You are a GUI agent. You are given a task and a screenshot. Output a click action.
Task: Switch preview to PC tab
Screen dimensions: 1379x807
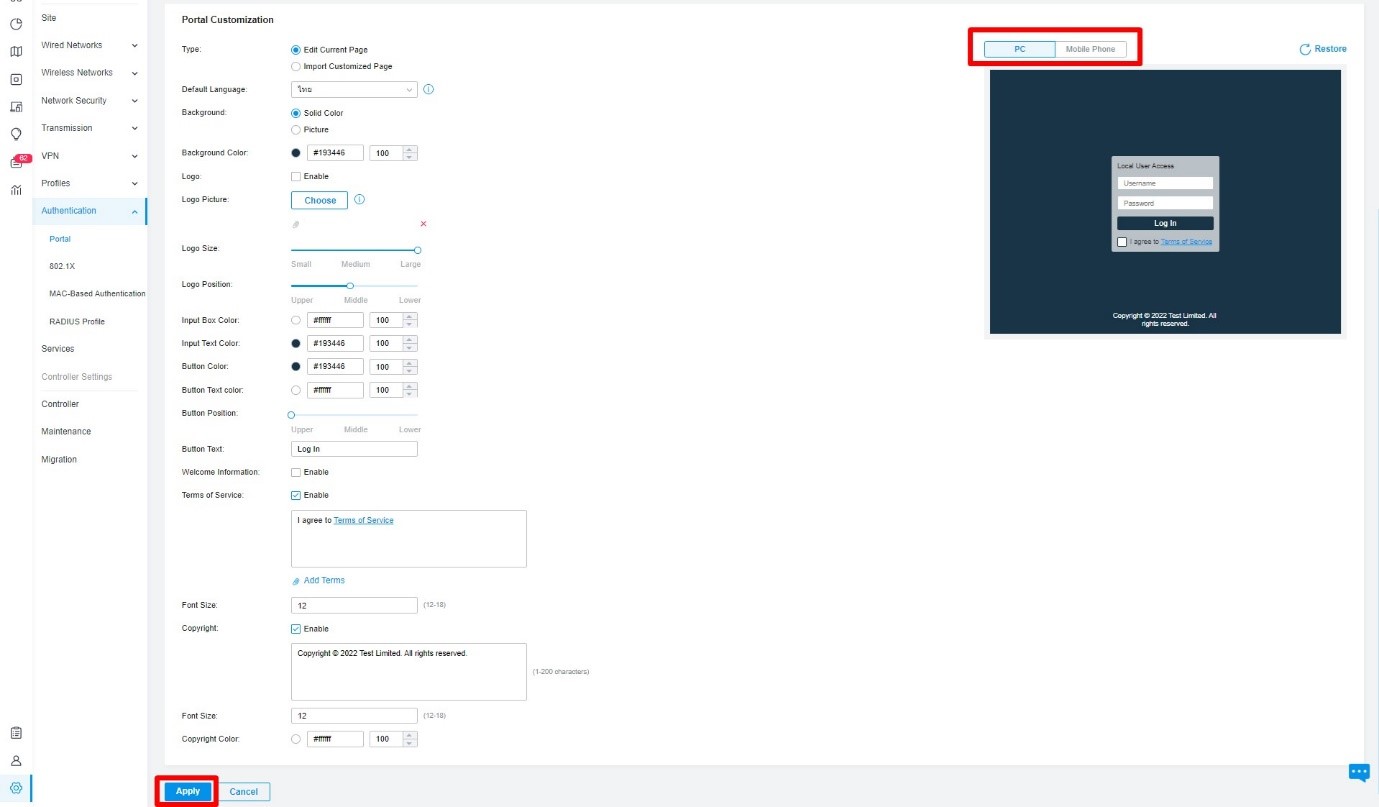1019,49
